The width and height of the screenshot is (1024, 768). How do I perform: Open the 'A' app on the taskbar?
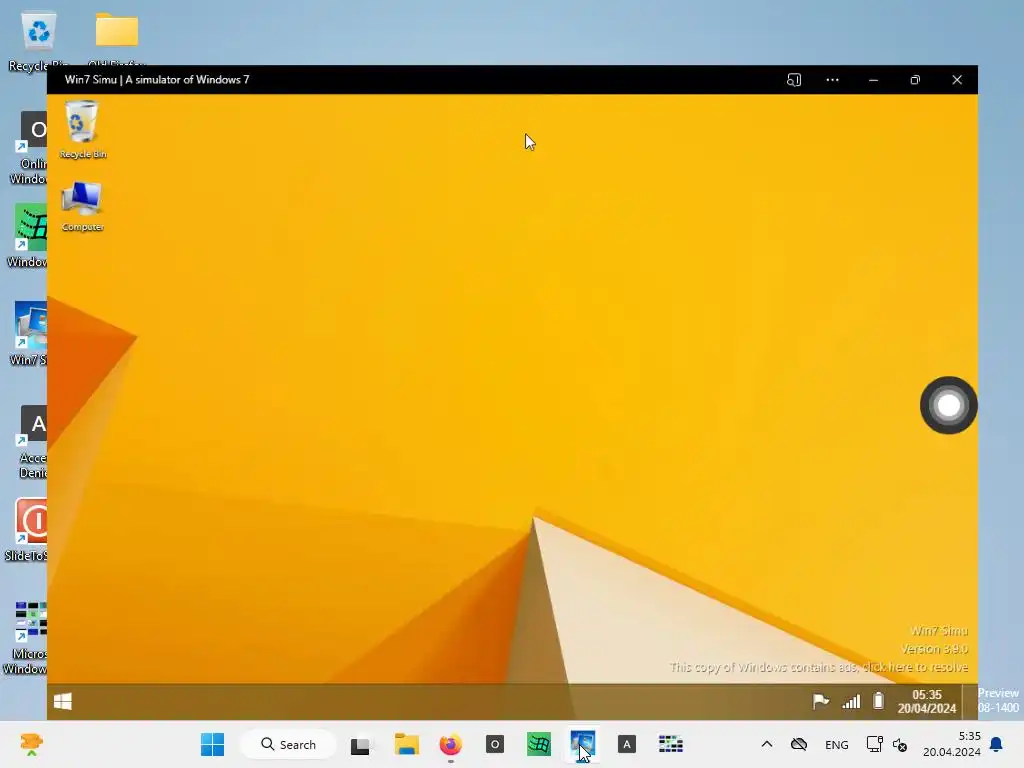tap(626, 744)
